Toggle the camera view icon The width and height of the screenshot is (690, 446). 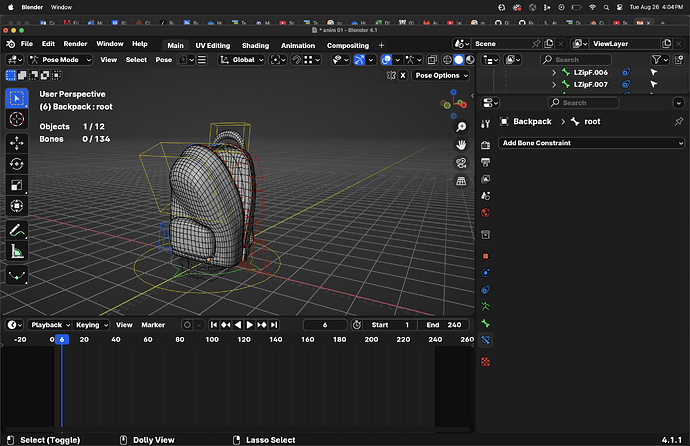461,163
